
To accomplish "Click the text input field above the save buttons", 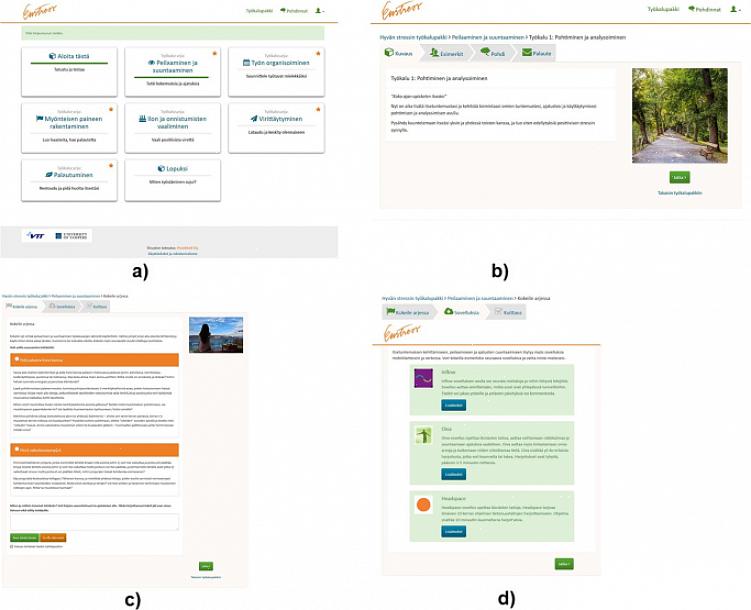I will point(93,522).
